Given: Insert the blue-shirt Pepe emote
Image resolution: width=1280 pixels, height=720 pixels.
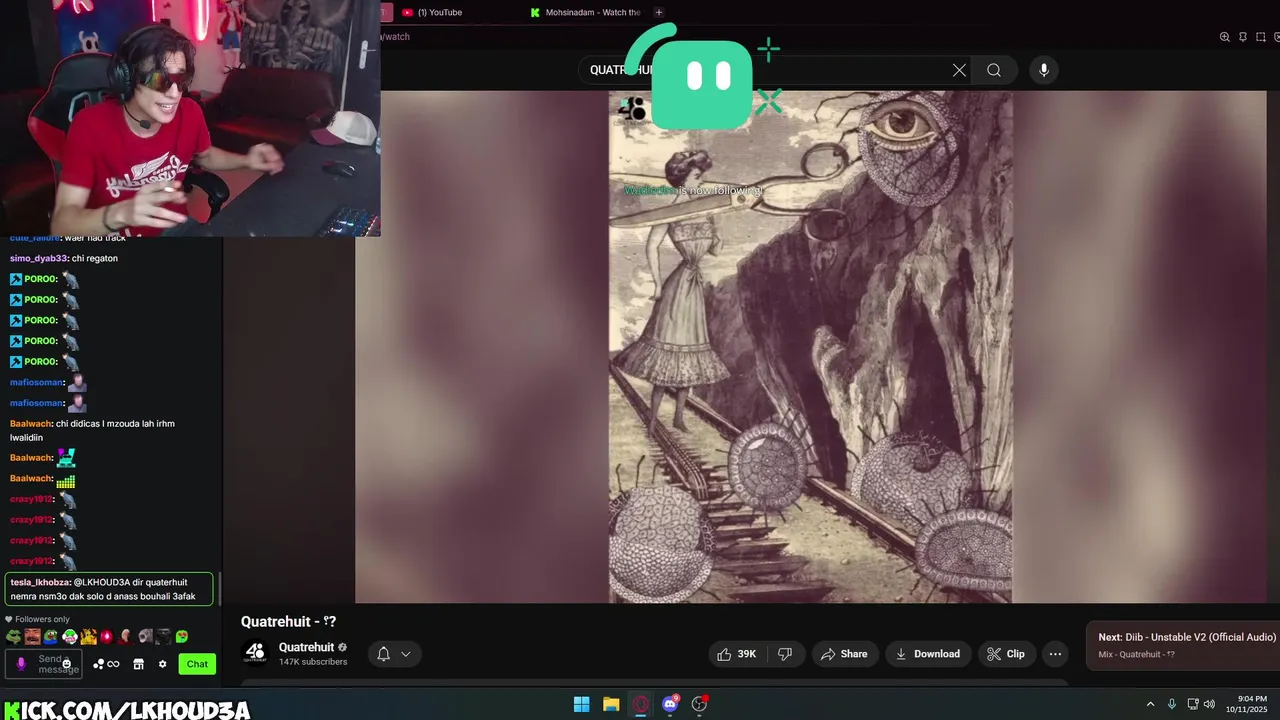Looking at the screenshot, I should pos(51,636).
